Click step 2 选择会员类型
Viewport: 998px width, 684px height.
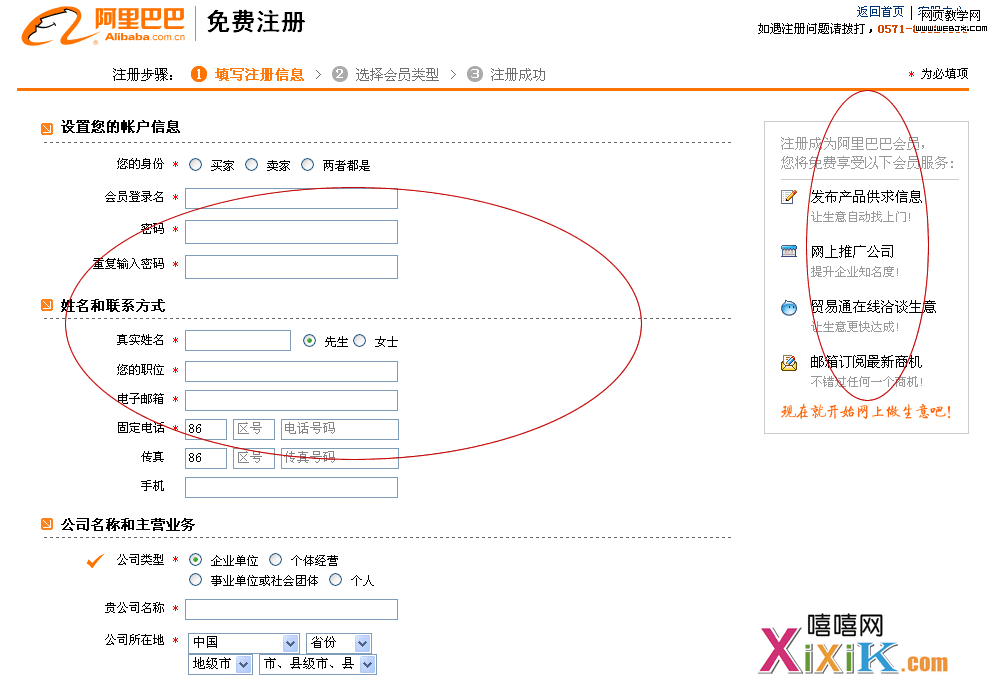point(386,75)
